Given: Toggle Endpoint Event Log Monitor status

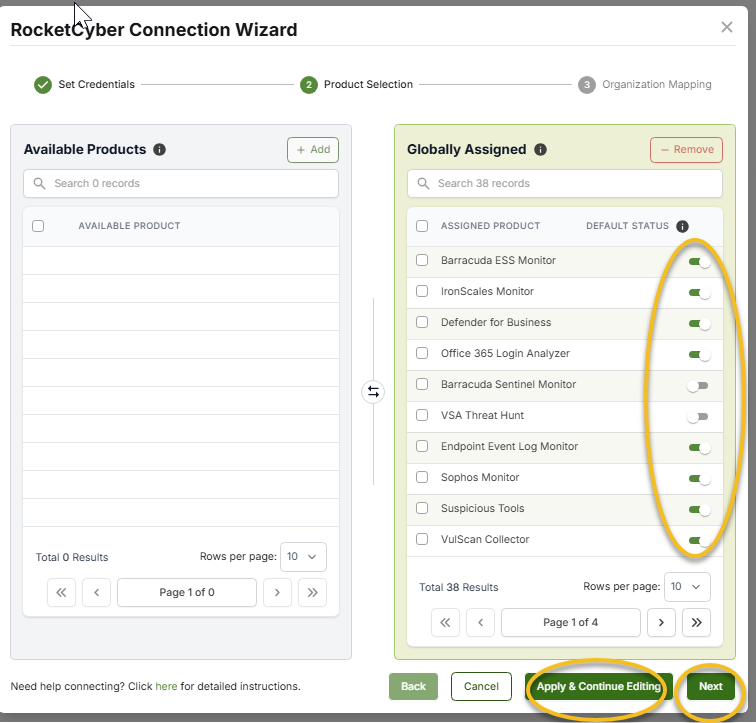Looking at the screenshot, I should pyautogui.click(x=699, y=448).
